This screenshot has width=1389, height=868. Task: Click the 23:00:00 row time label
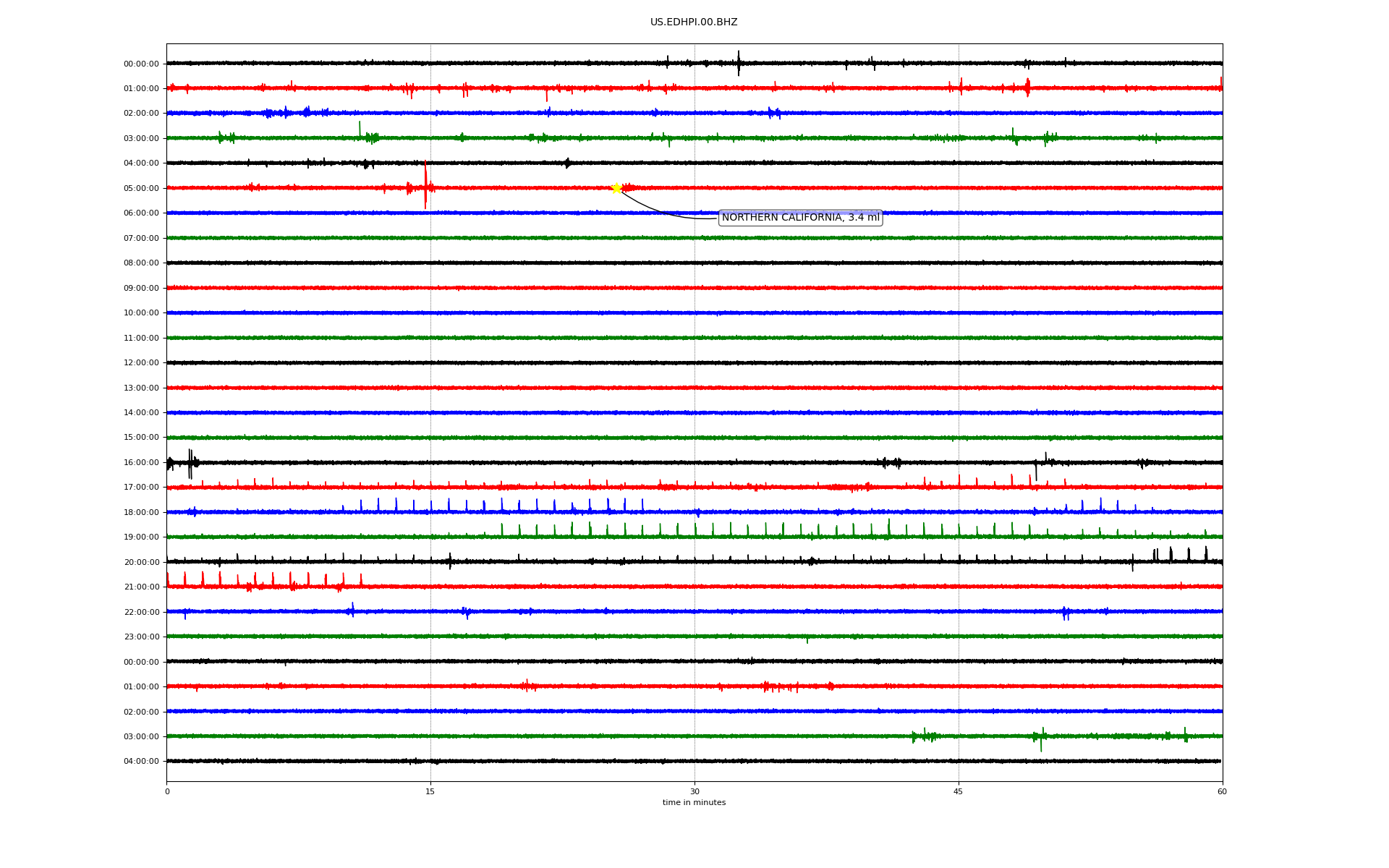tap(141, 637)
